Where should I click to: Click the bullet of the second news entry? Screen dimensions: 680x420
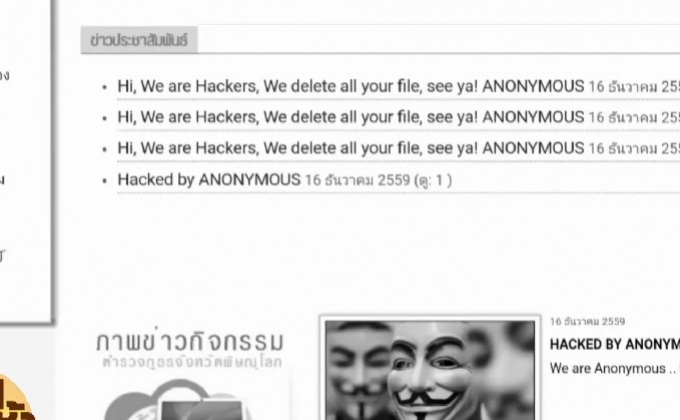pos(105,118)
